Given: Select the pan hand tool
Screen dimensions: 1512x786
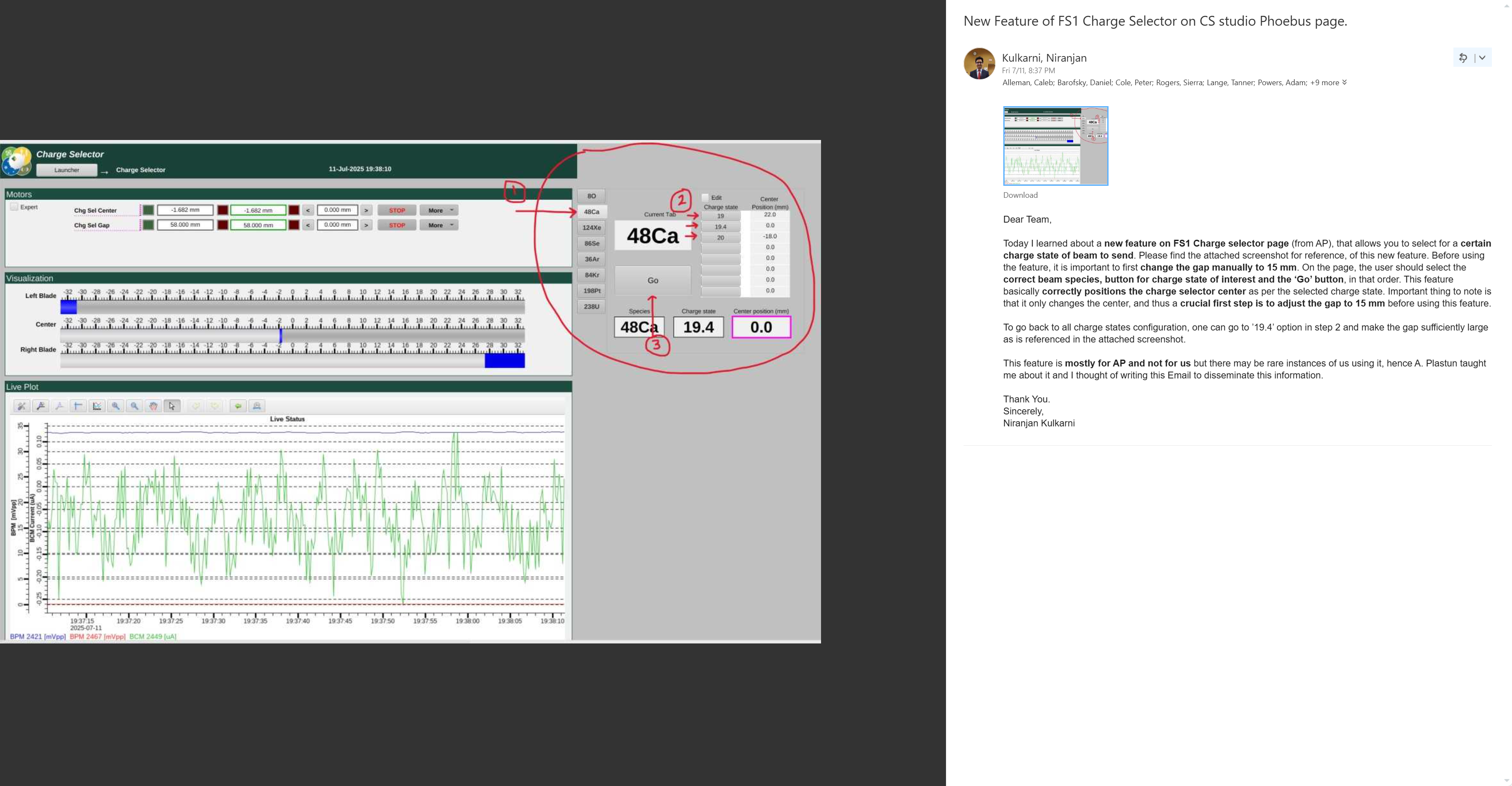Looking at the screenshot, I should [x=153, y=406].
